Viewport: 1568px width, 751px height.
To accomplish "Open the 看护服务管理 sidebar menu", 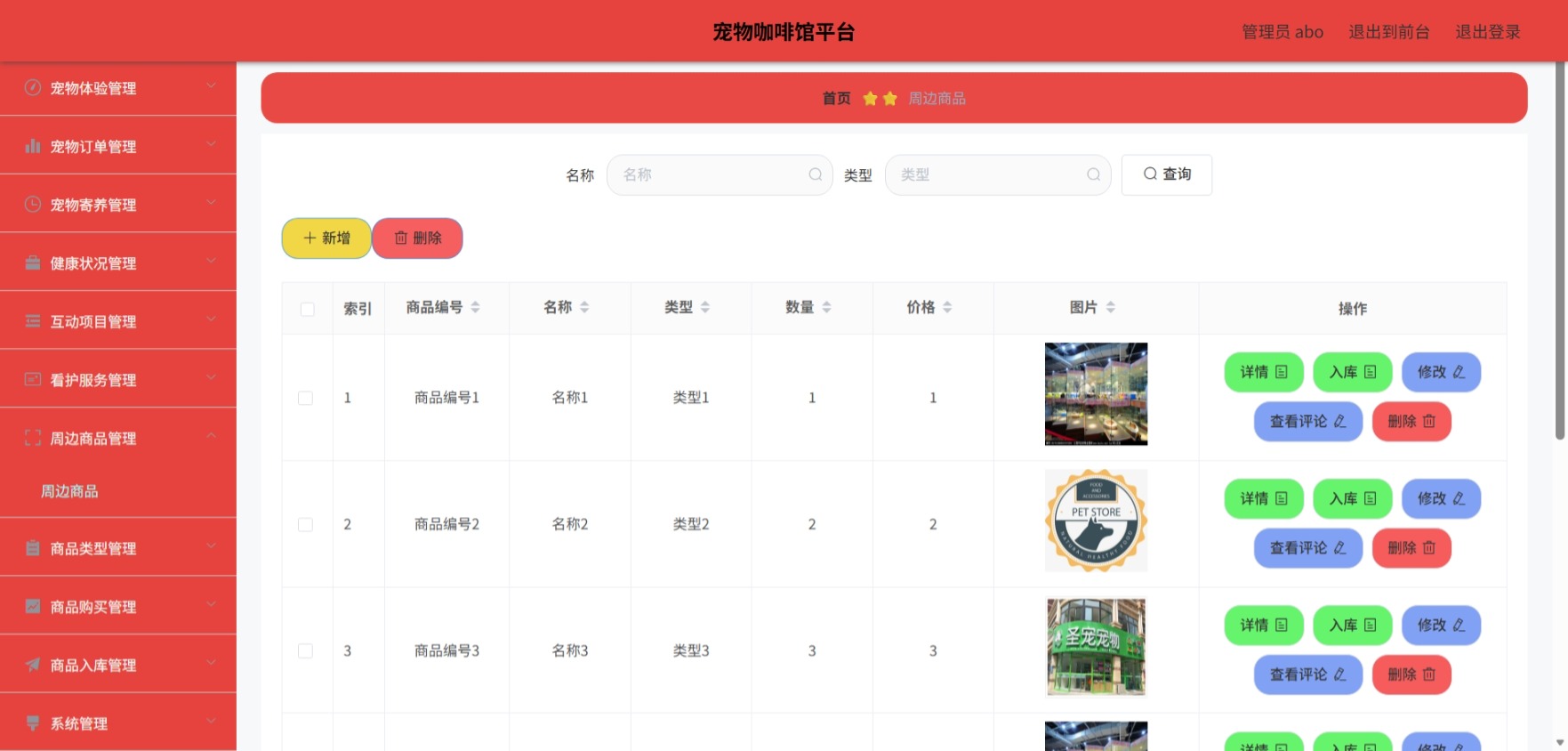I will tap(118, 379).
